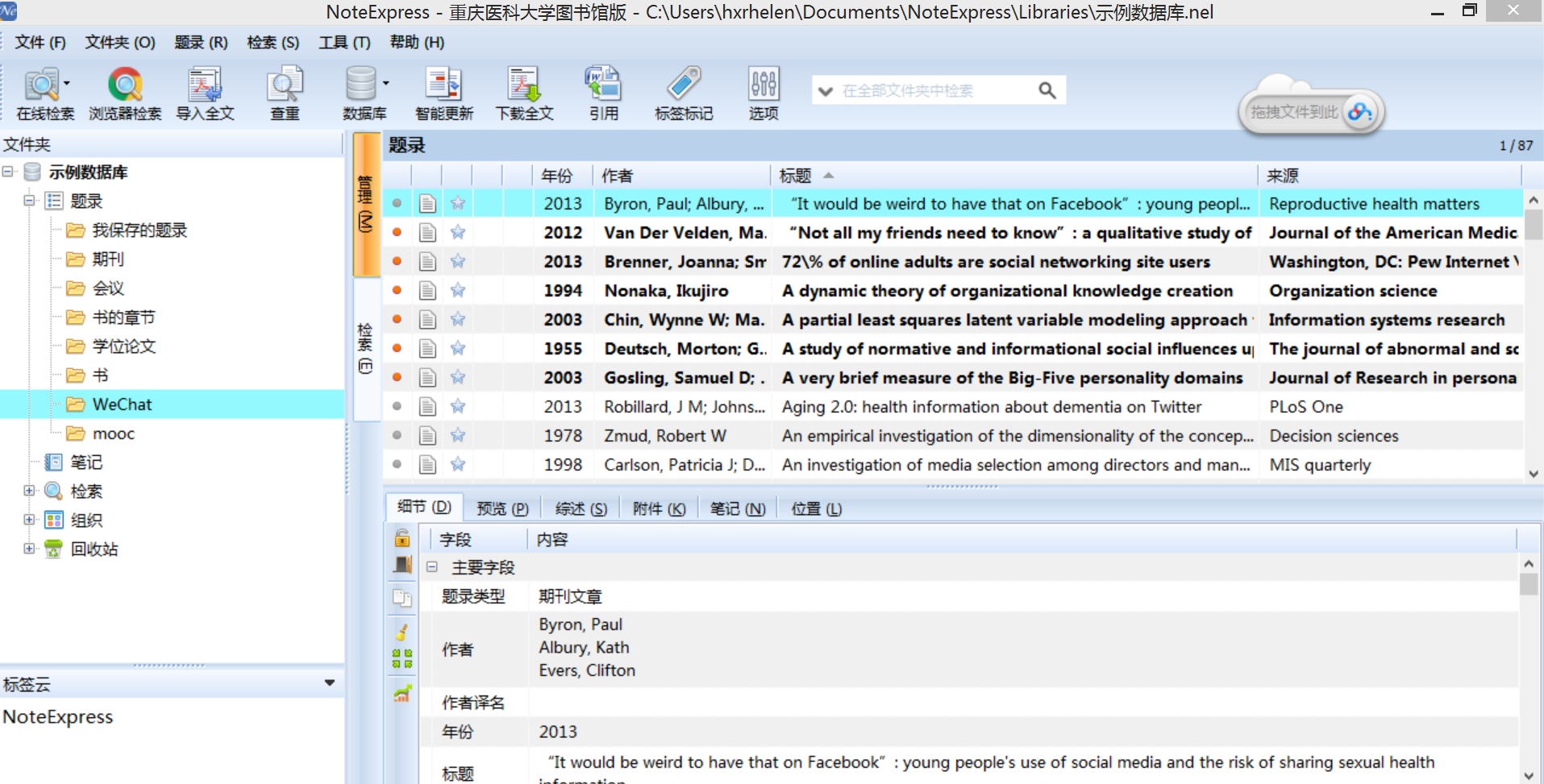This screenshot has height=784, width=1544.
Task: Open 选项 options settings
Action: tap(764, 95)
